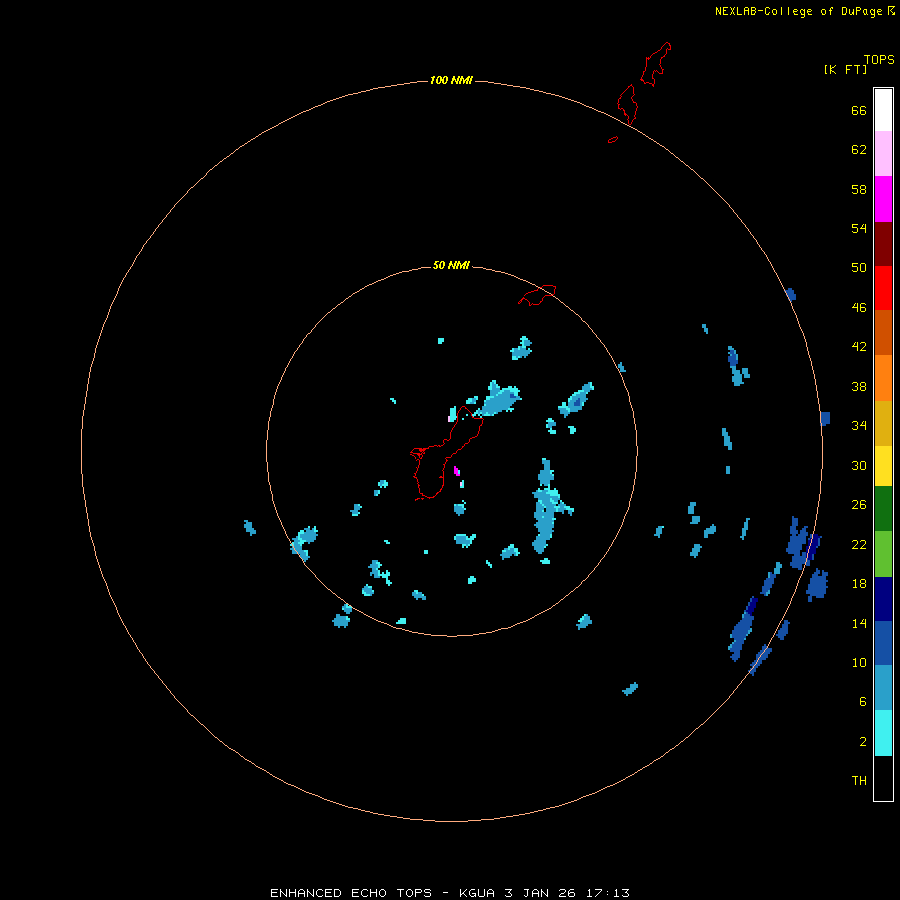Click the legend value 22
This screenshot has width=900, height=900.
click(x=859, y=545)
